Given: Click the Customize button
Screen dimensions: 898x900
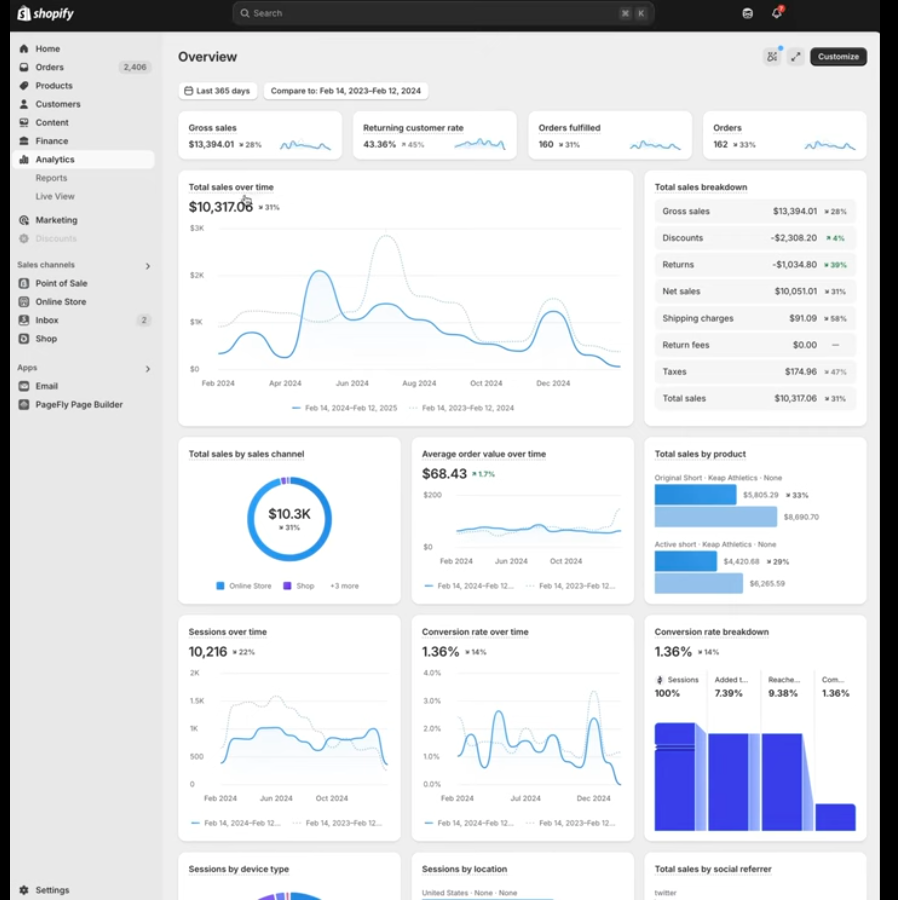Looking at the screenshot, I should click(838, 57).
